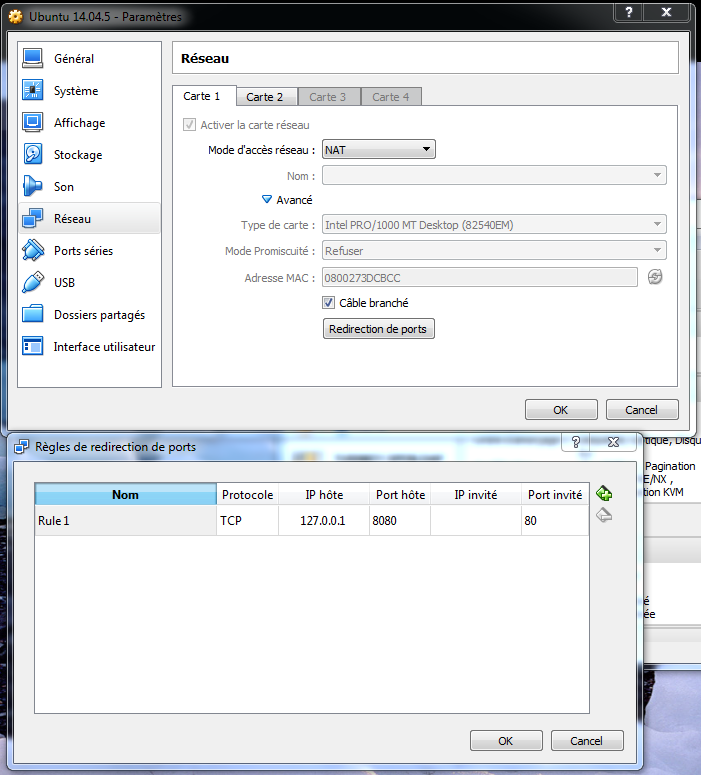Screen dimensions: 701x775
Task: Switch to the Carte 1 tab
Action: (x=202, y=96)
